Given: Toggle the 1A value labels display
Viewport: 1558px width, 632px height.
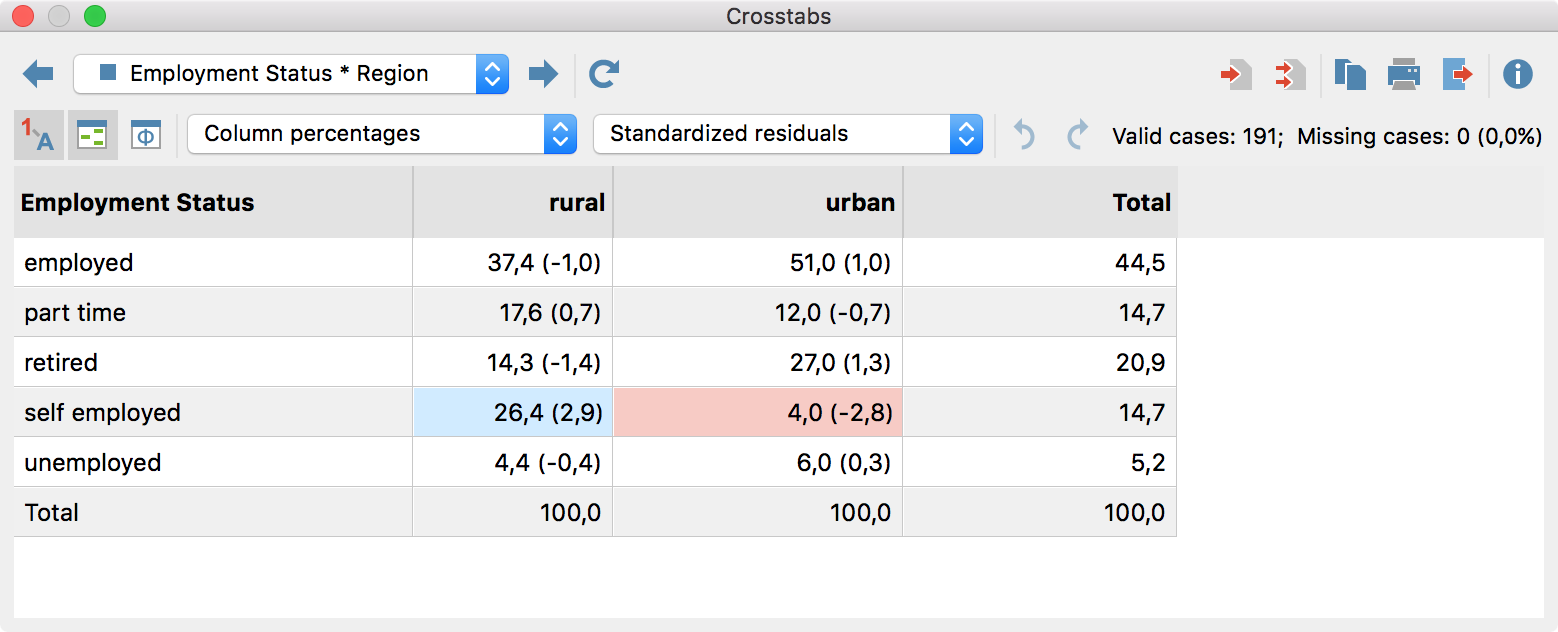Looking at the screenshot, I should pyautogui.click(x=39, y=135).
